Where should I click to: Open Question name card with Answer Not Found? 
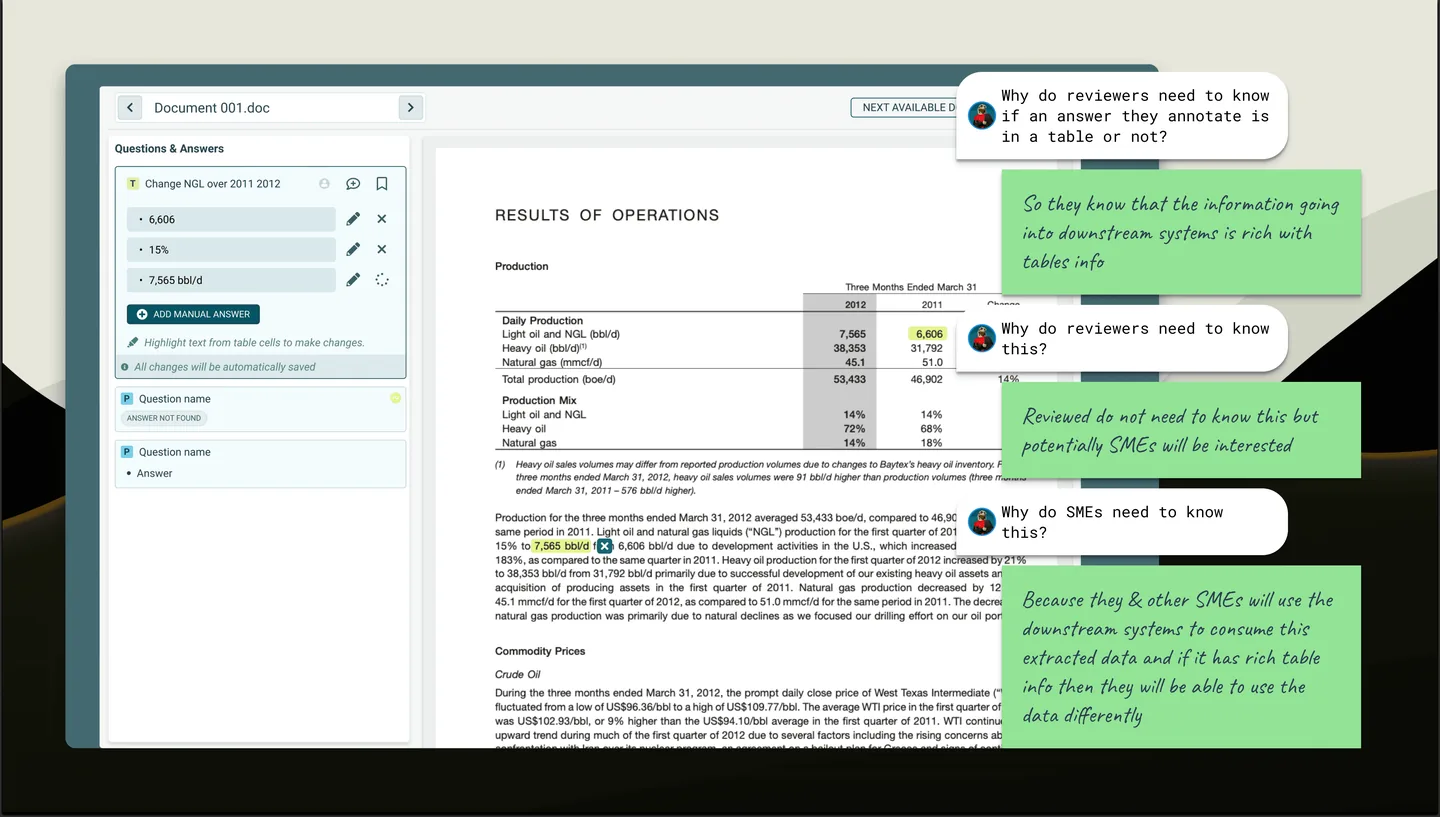tap(260, 409)
